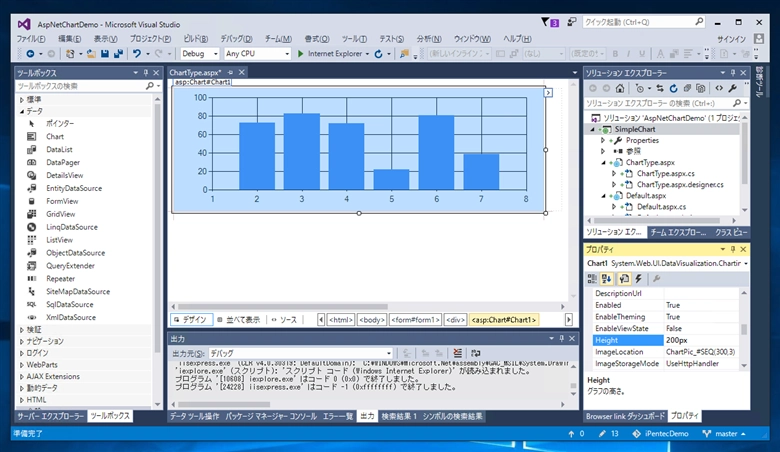Click the Alphabetical sort icon in Properties panel
780x452 pixels.
click(x=606, y=279)
